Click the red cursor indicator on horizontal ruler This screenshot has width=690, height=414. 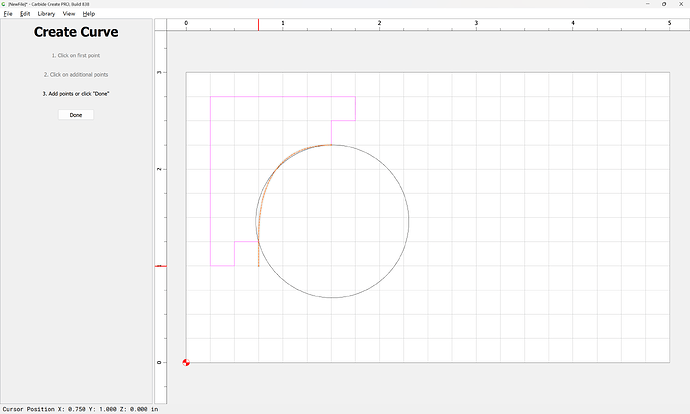click(259, 24)
